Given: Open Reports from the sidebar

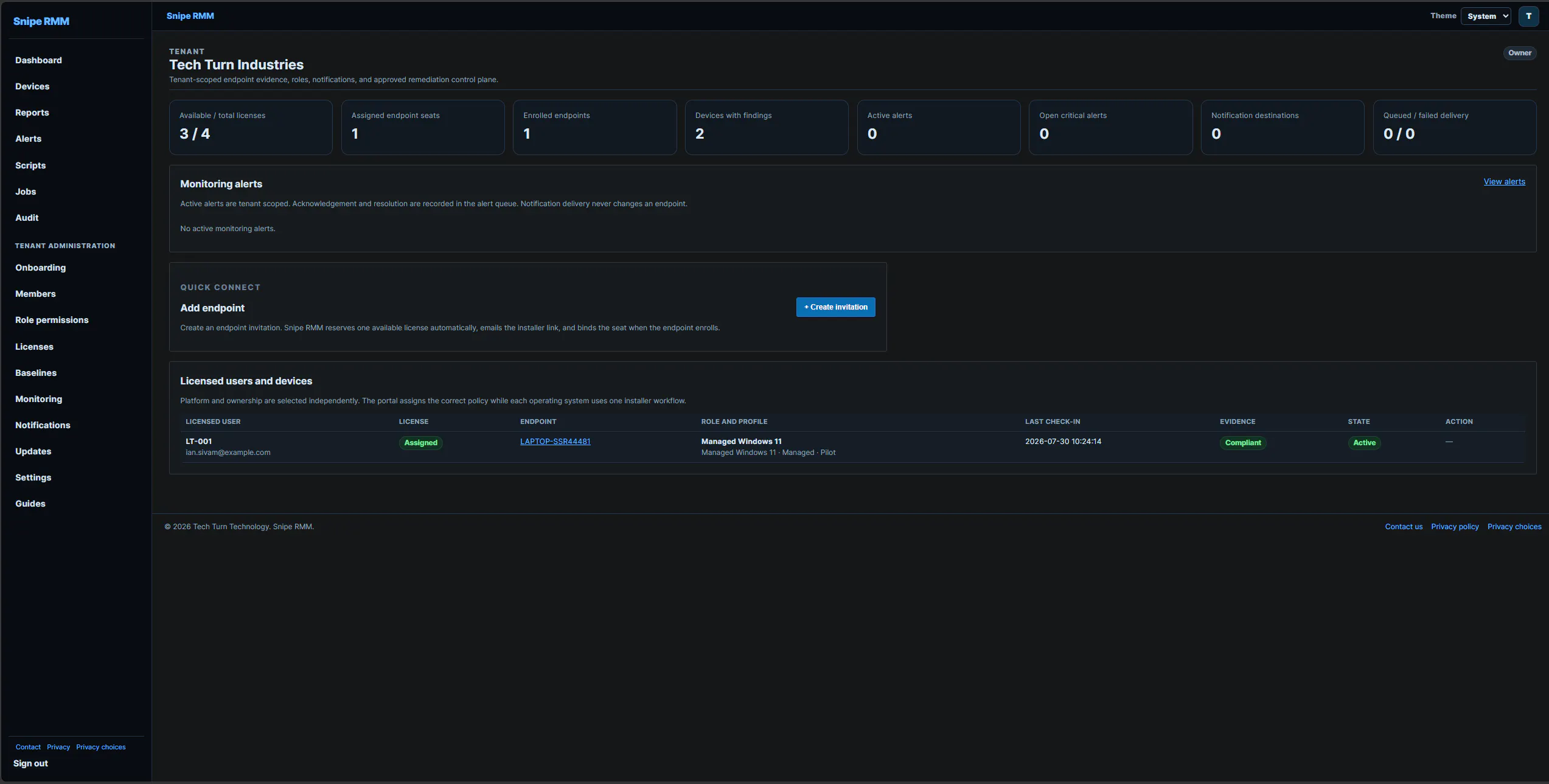Looking at the screenshot, I should click(32, 113).
